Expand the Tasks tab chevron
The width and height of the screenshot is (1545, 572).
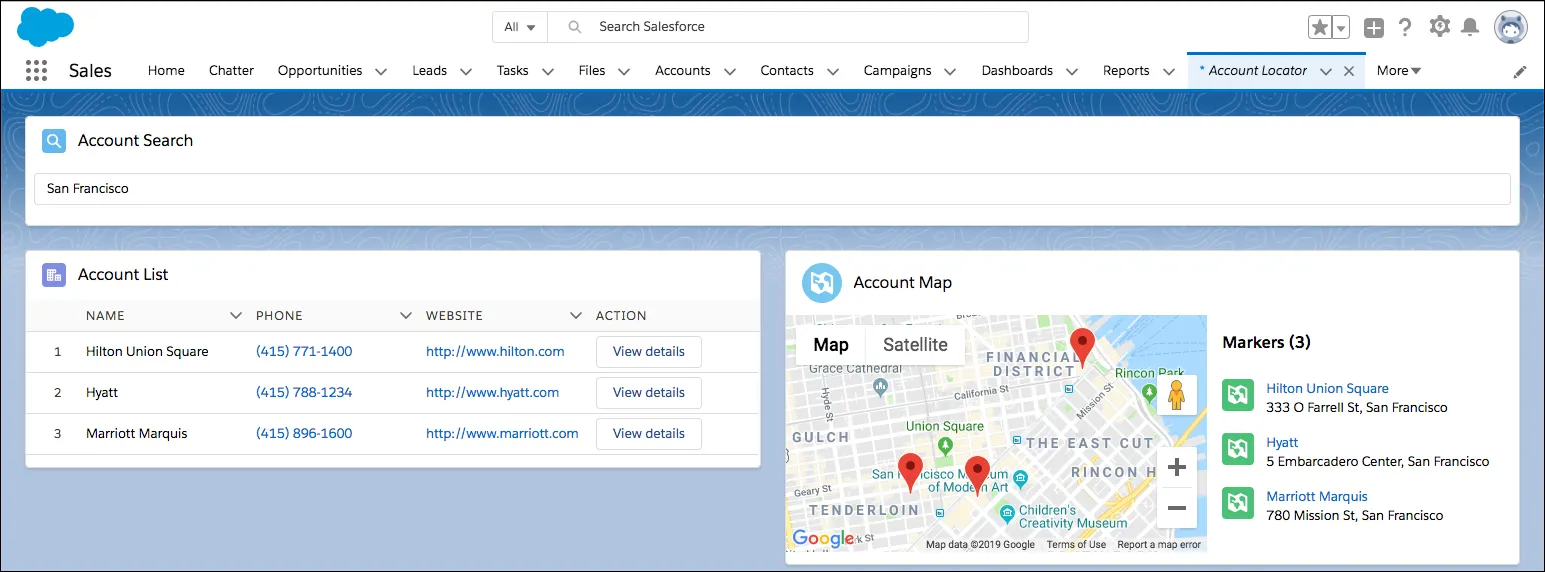click(548, 71)
